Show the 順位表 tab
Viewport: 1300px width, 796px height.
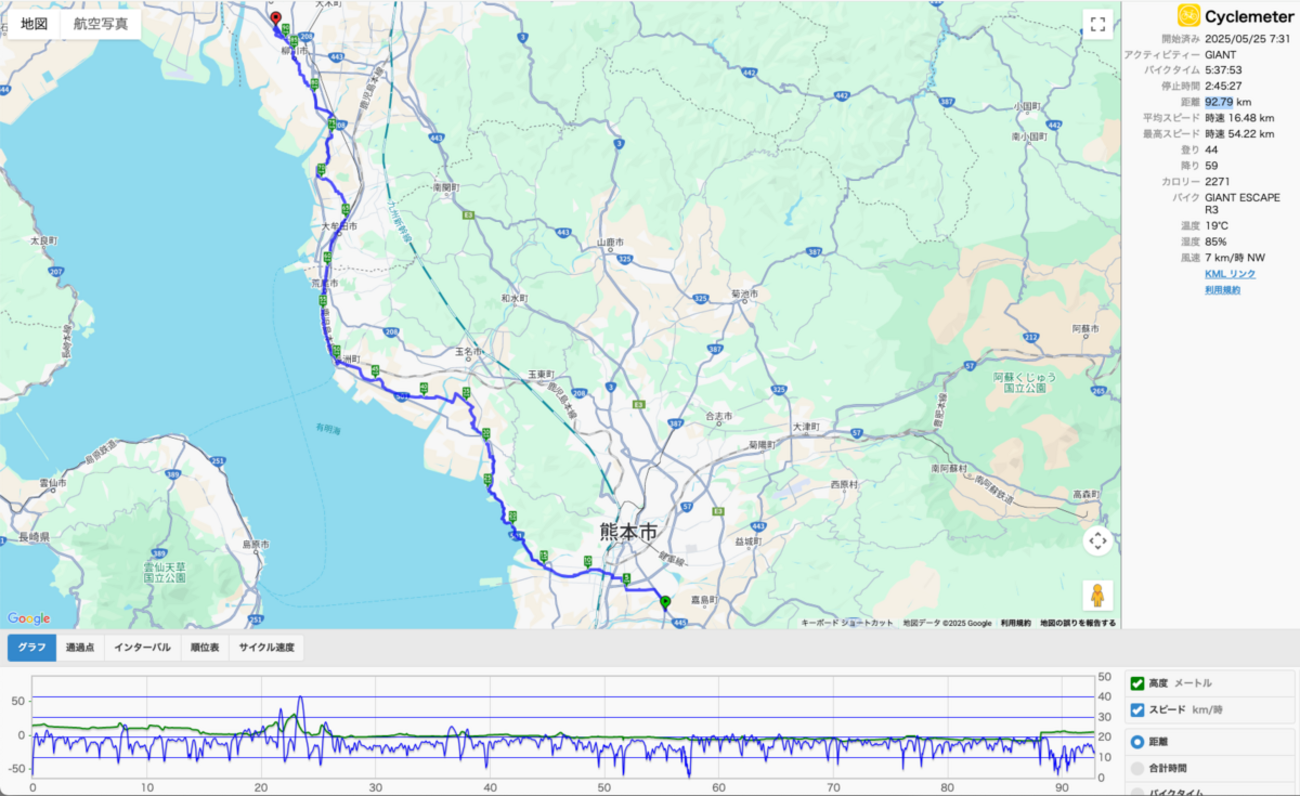[x=205, y=648]
